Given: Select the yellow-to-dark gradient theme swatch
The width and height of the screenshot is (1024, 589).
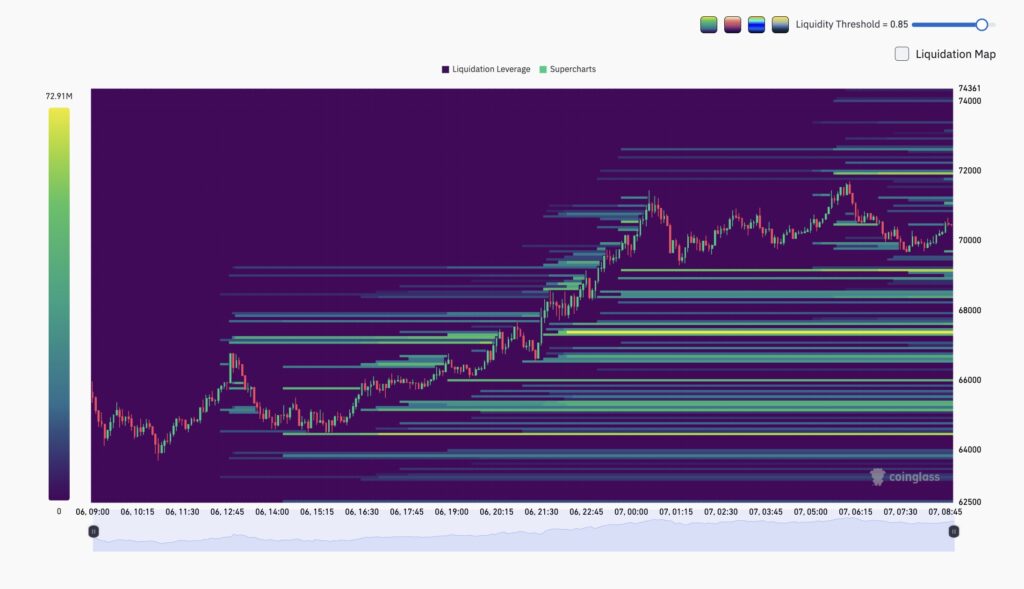Looking at the screenshot, I should [x=781, y=25].
